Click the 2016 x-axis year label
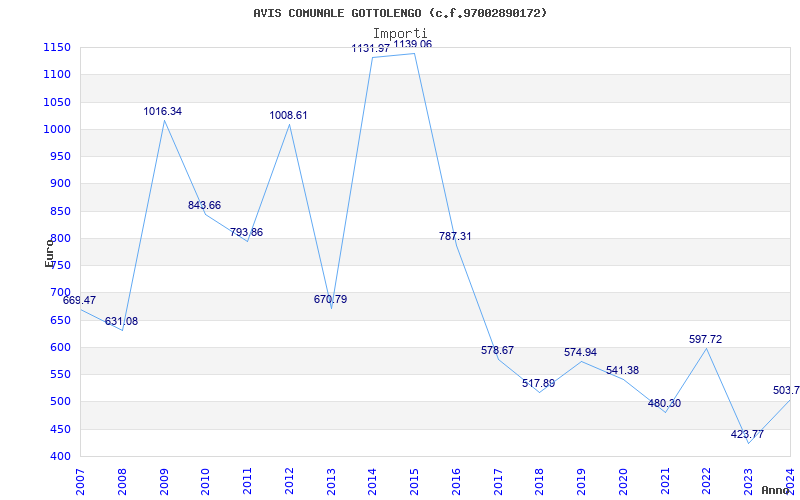This screenshot has height=500, width=800. point(456,482)
